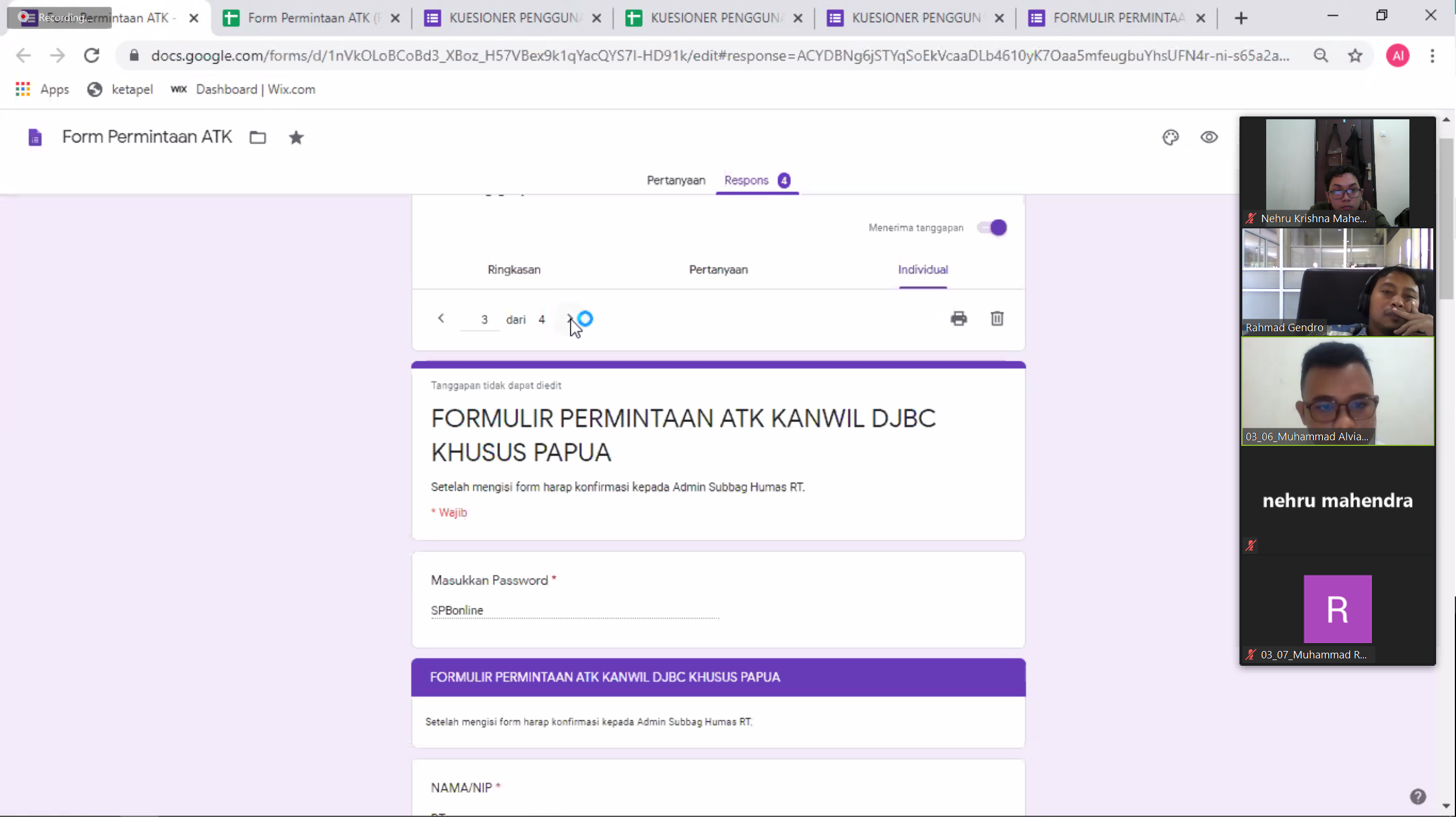Go to next response with right arrow
The image size is (1456, 818).
click(x=571, y=319)
